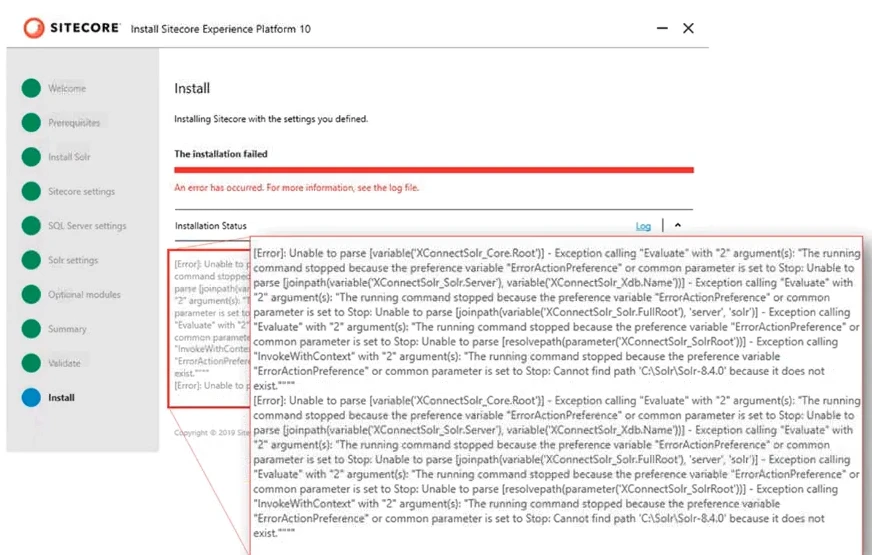Click the Install Solr step circle
Screen dimensions: 872x555
31,157
